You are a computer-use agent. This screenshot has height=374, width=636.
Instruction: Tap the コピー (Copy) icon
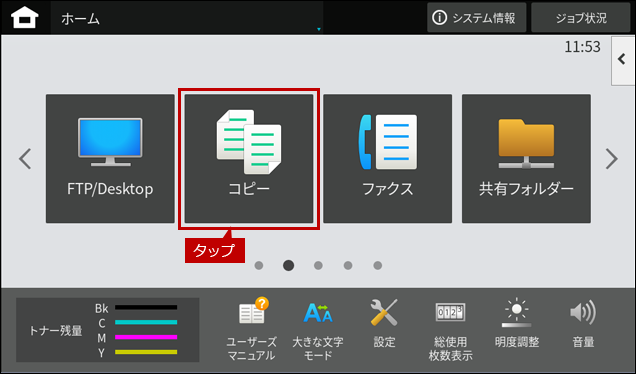[249, 159]
